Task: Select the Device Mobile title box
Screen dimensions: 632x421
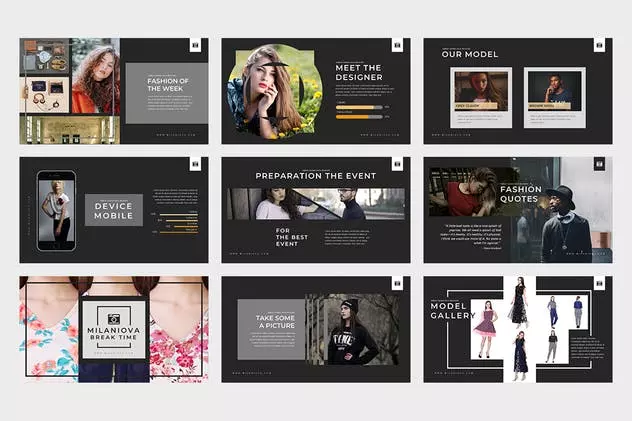Action: (x=114, y=210)
